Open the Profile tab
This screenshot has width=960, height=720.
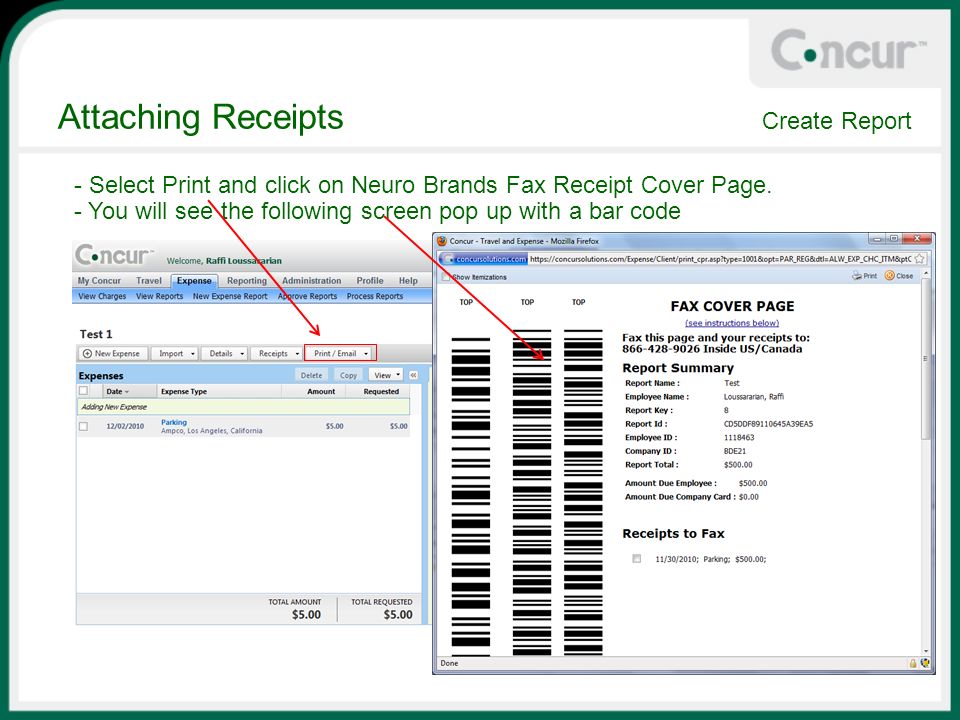point(370,280)
